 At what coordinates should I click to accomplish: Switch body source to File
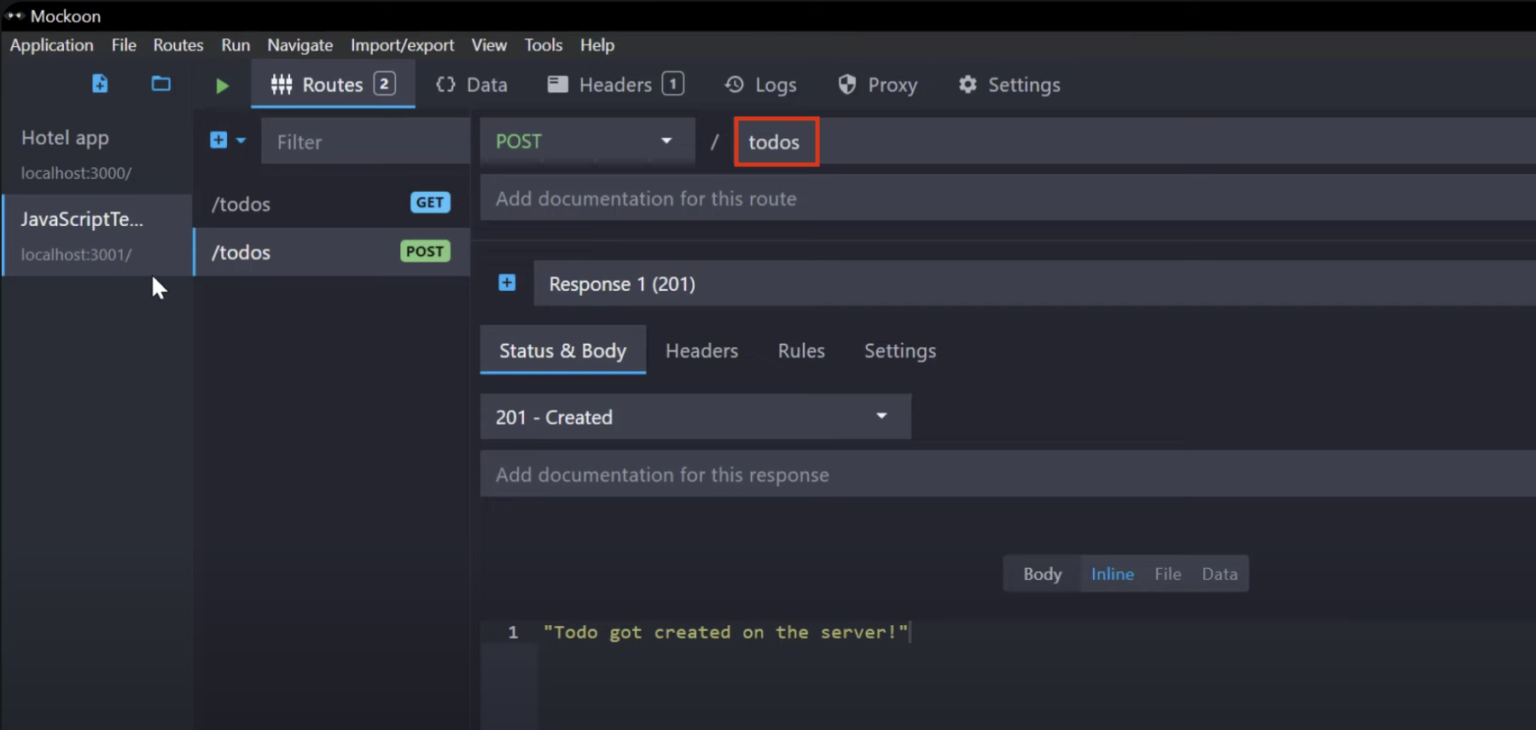(x=1167, y=573)
